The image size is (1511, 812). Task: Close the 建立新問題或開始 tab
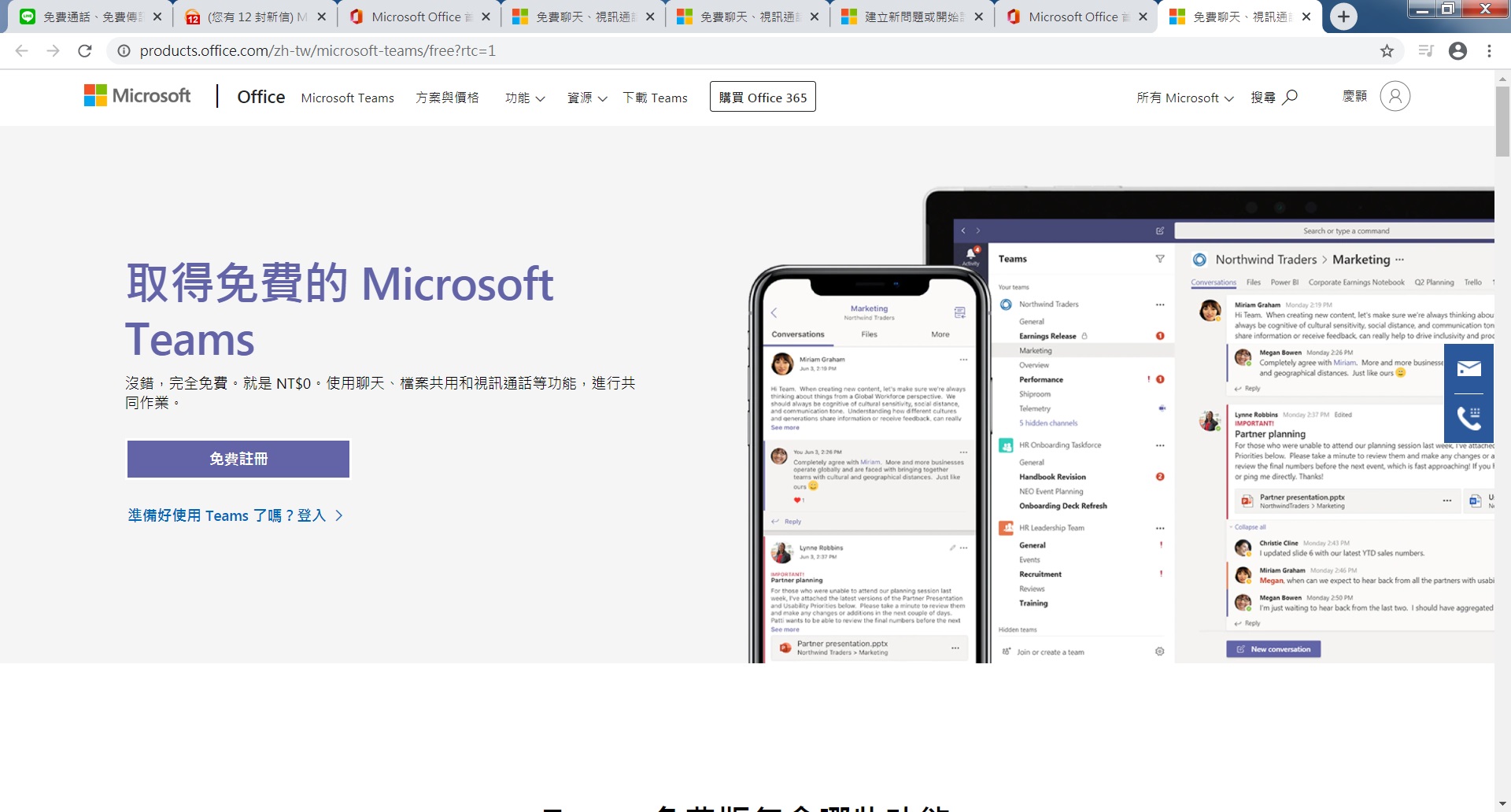coord(978,17)
